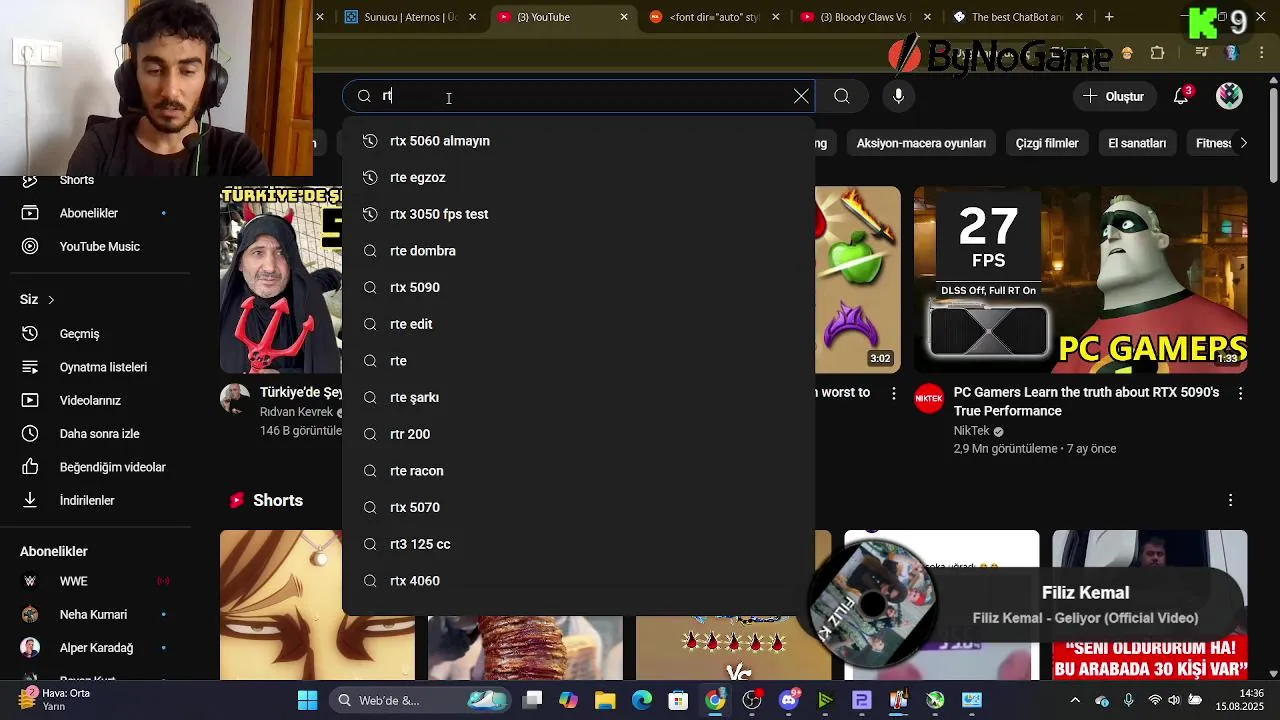
Task: Close the (3) YouTube tab
Action: [x=624, y=17]
